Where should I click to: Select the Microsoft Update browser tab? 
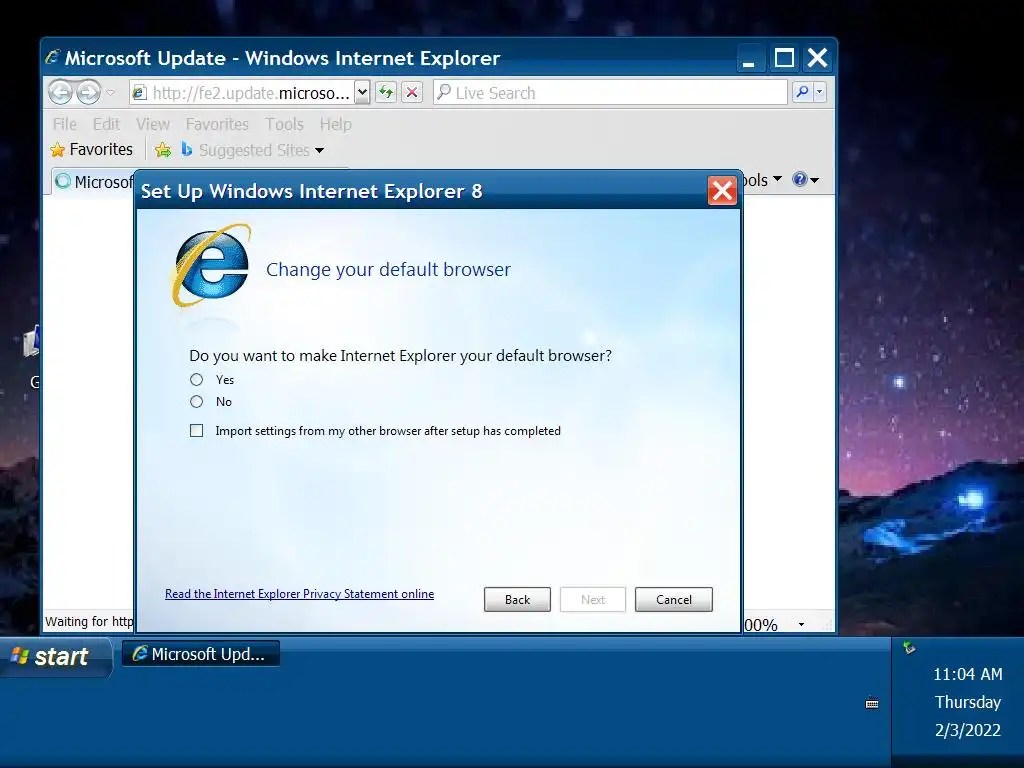[x=93, y=182]
